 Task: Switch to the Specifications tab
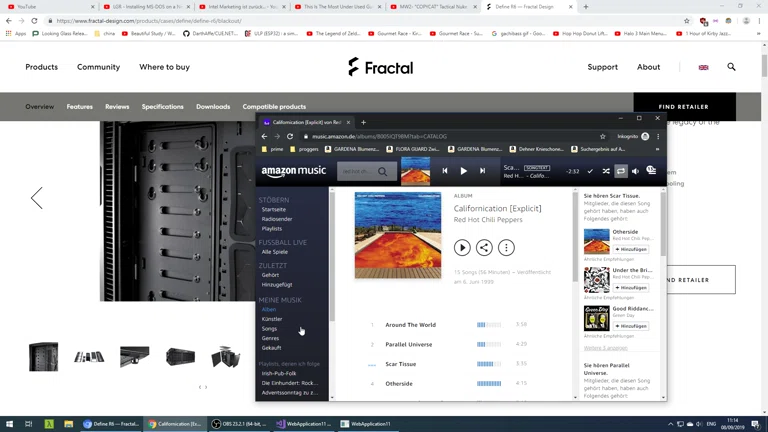point(162,106)
